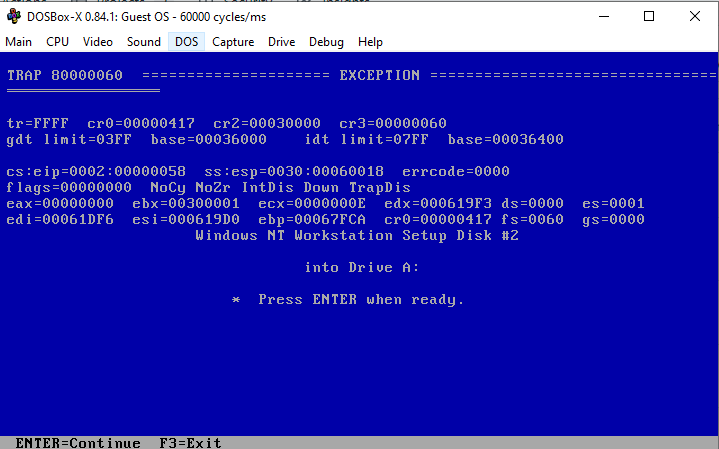This screenshot has width=719, height=449.
Task: Click the 'fs=0060' register
Action: coord(532,220)
